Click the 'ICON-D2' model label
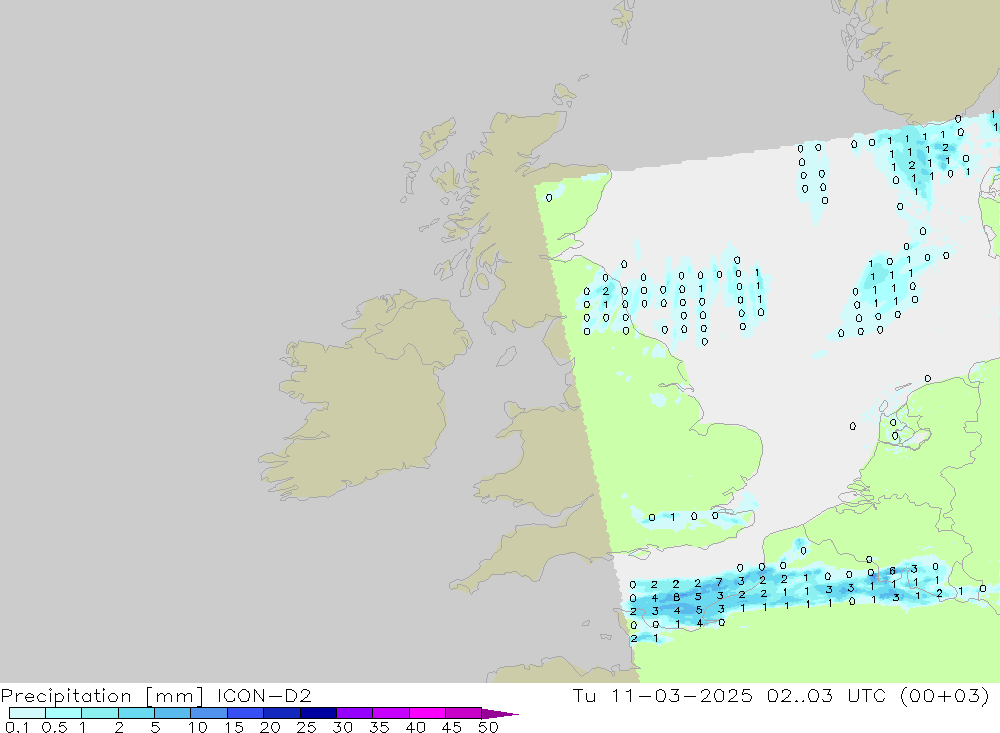Viewport: 1000px width, 733px height. coord(264,695)
